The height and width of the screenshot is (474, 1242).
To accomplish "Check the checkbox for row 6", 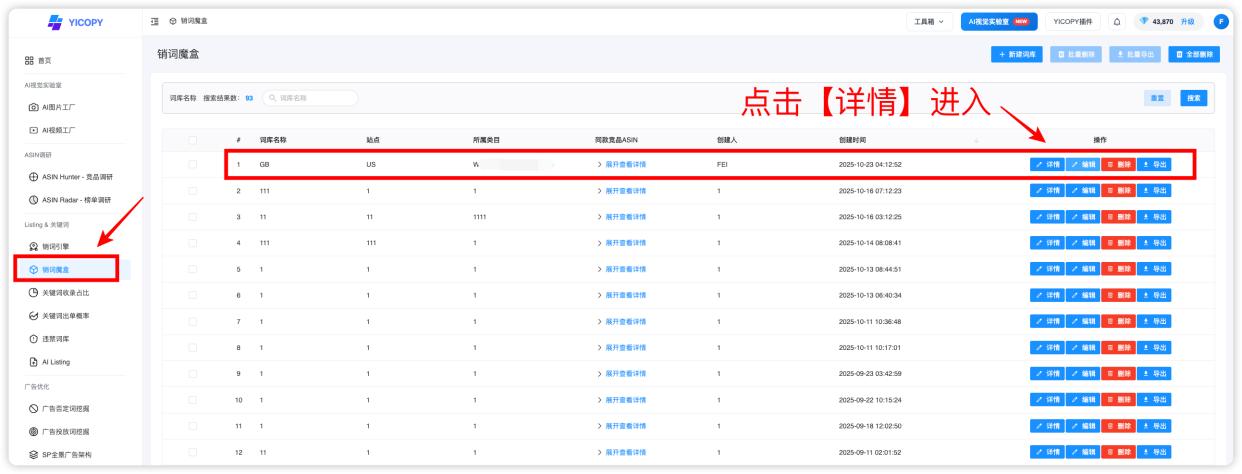I will pyautogui.click(x=192, y=295).
